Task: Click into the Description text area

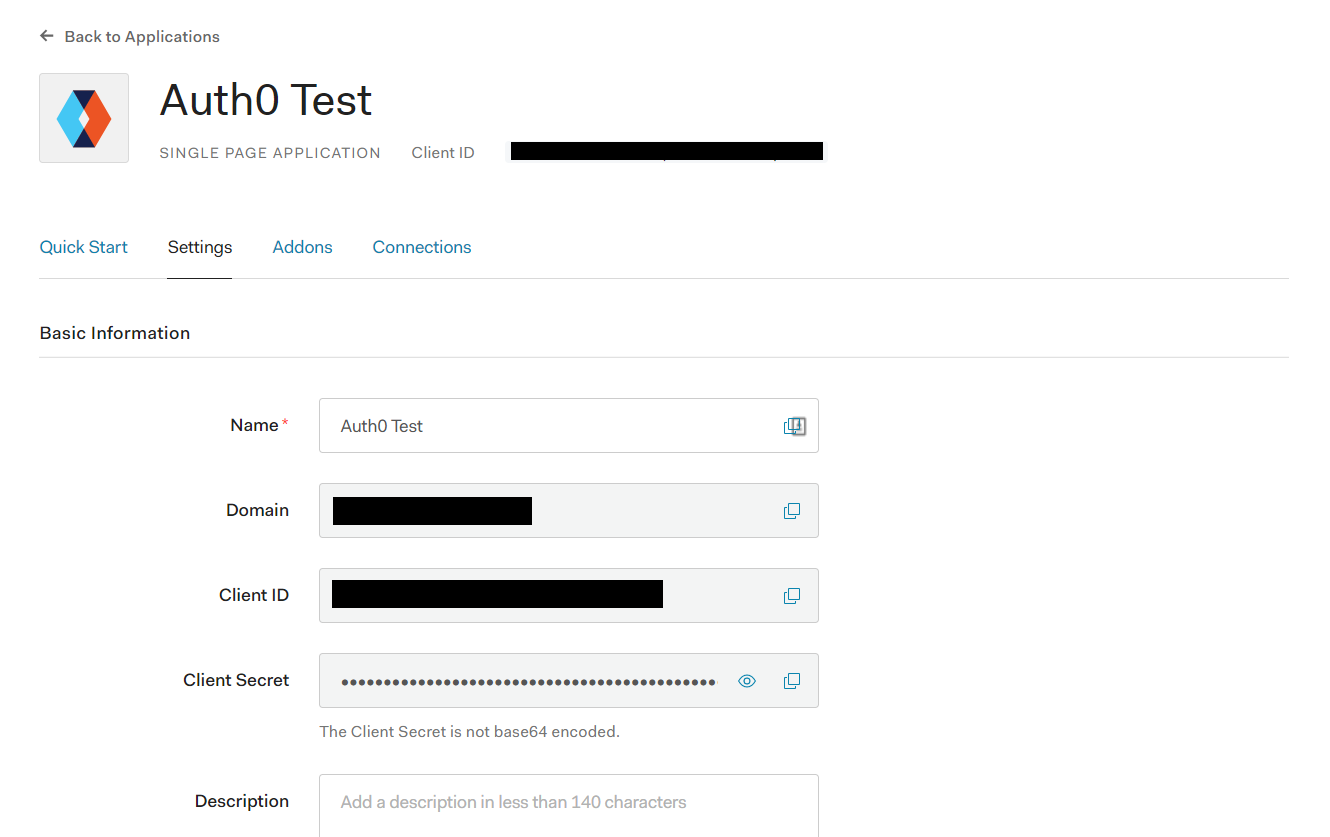Action: click(x=569, y=805)
